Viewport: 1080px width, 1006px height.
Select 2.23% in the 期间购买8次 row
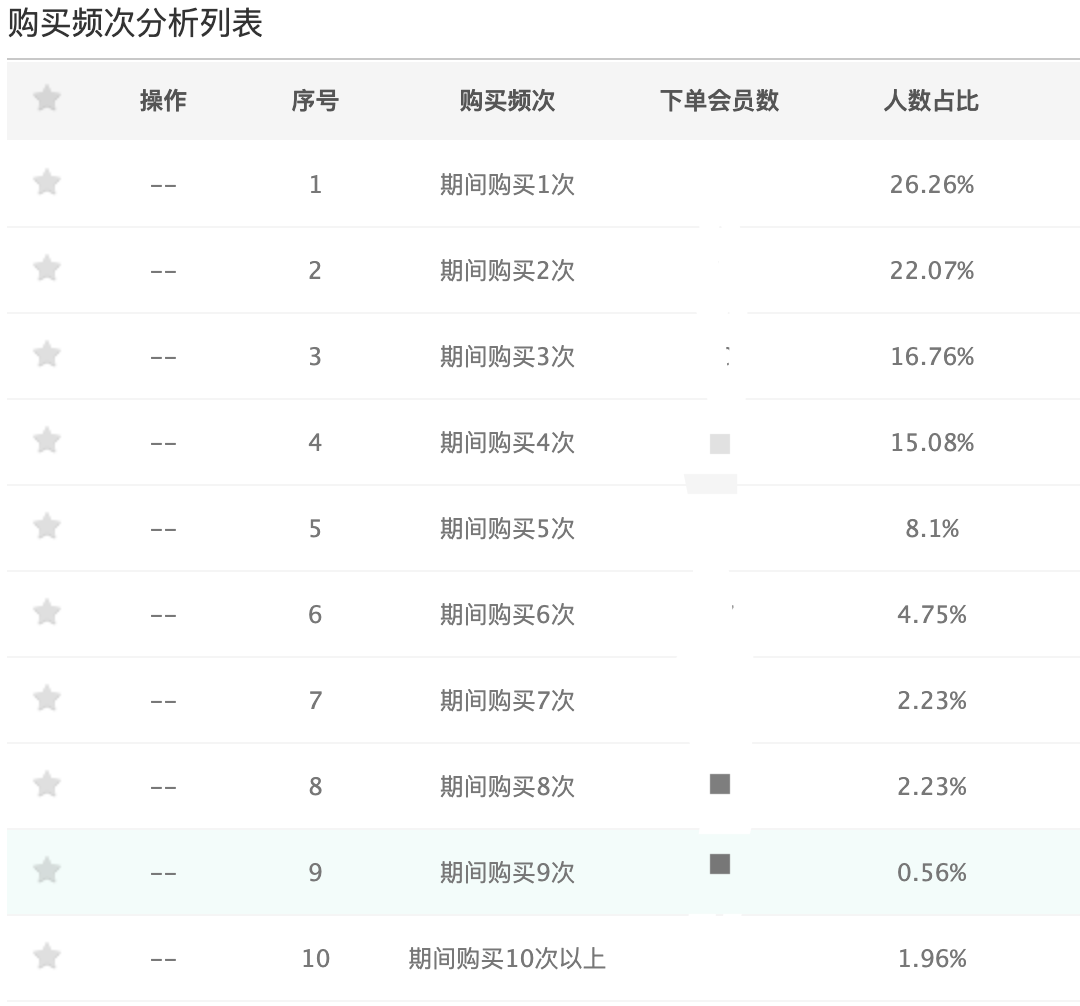pos(932,786)
